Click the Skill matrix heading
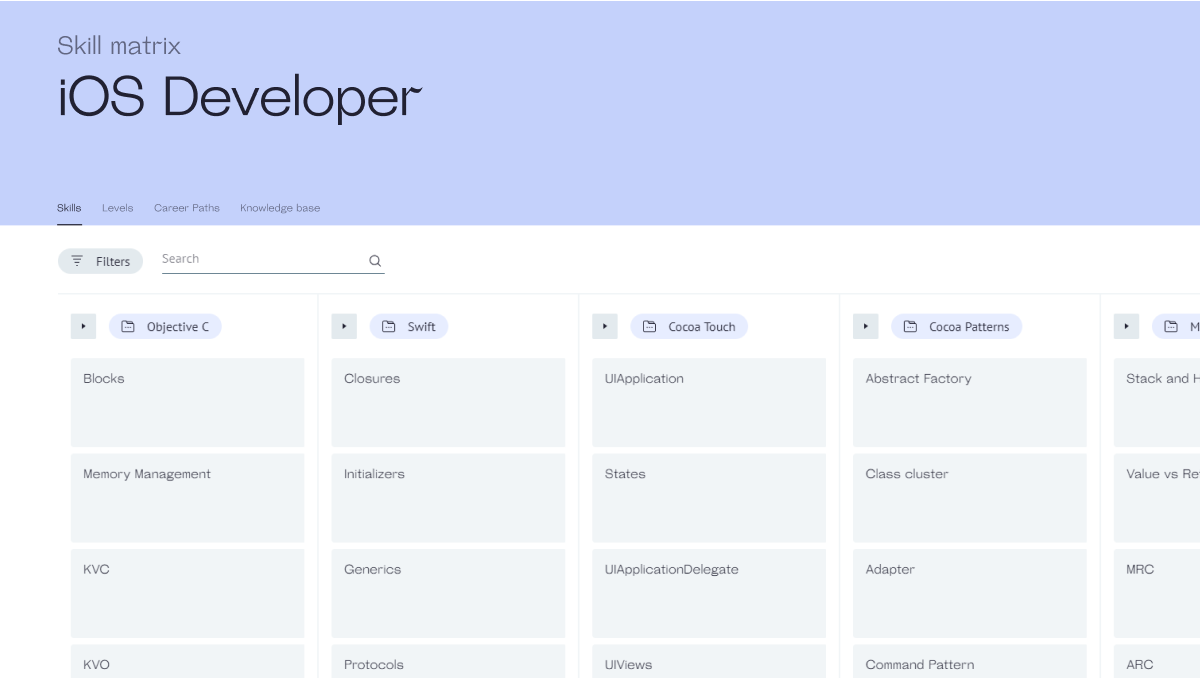Viewport: 1200px width, 679px height. tap(119, 45)
